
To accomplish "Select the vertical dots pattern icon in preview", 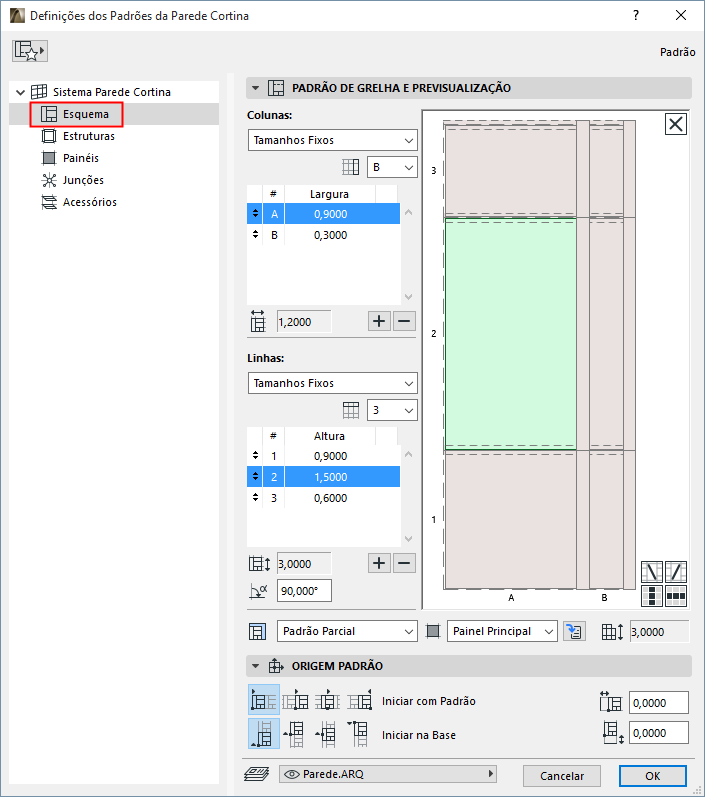I will tap(652, 596).
